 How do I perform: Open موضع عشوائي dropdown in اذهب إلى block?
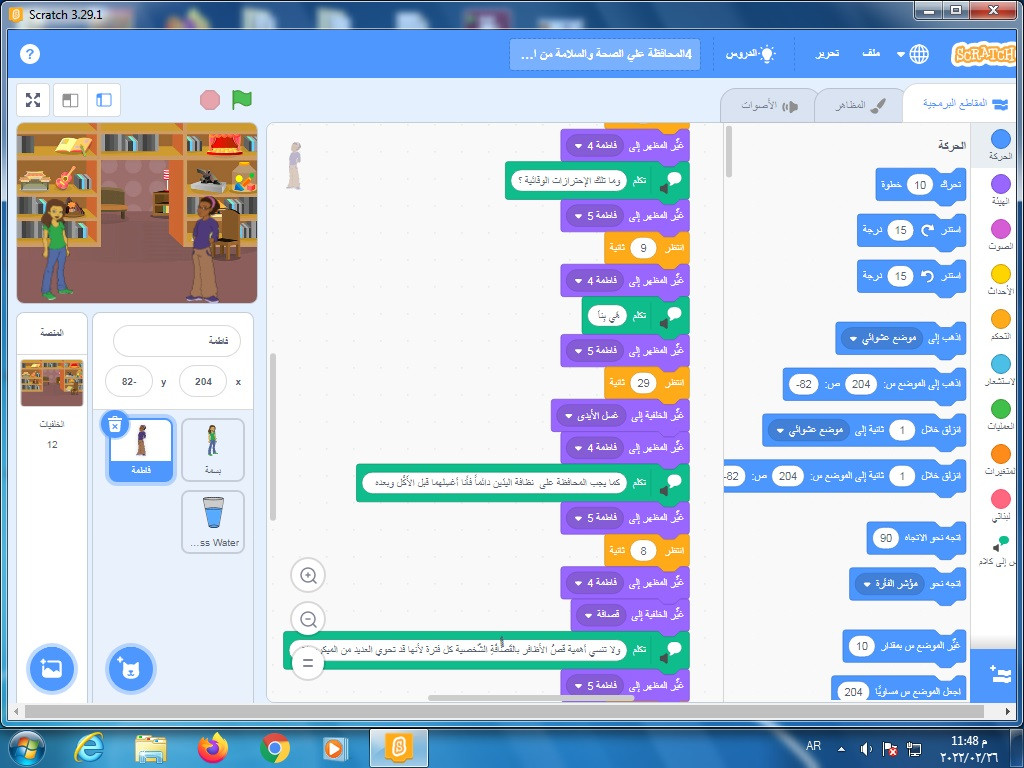click(883, 338)
